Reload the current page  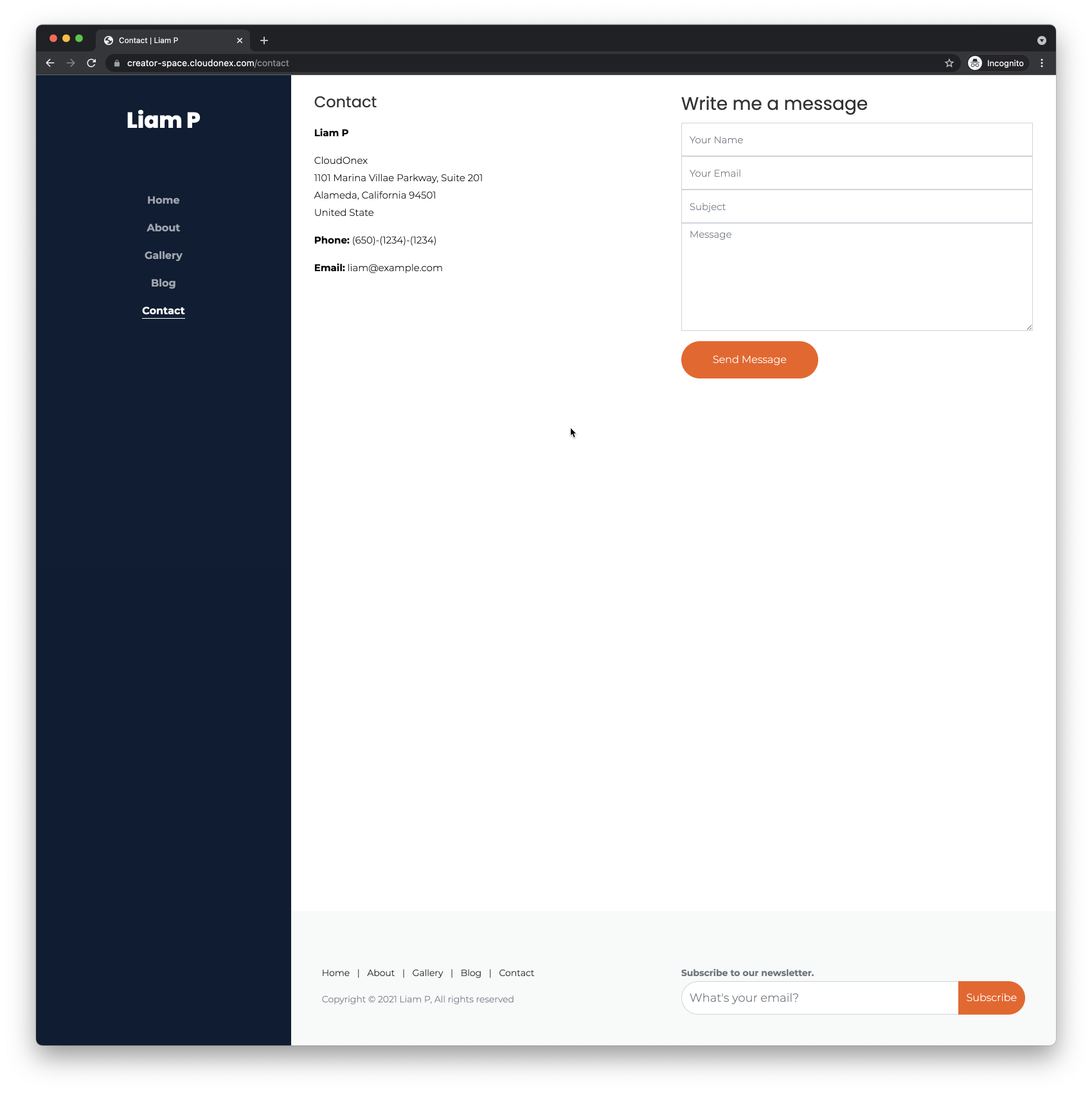click(x=91, y=63)
